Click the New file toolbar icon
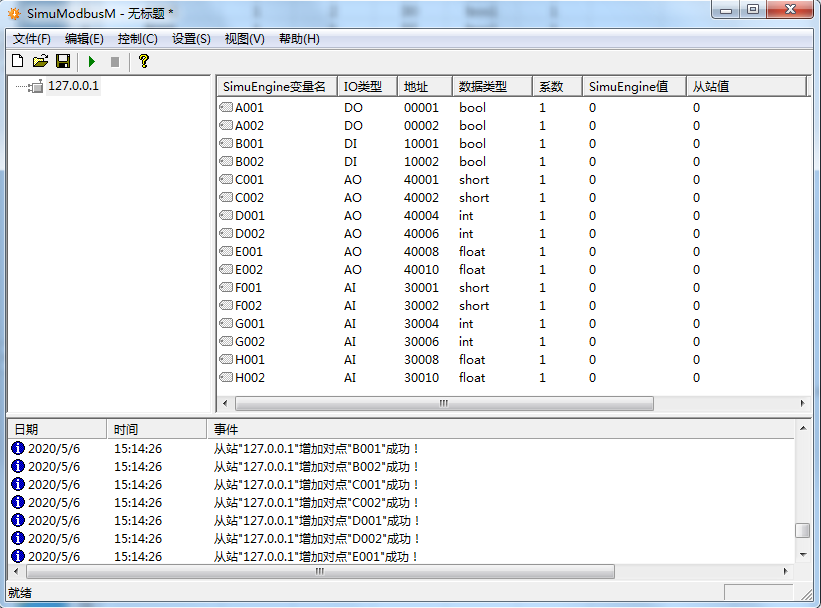 (17, 62)
